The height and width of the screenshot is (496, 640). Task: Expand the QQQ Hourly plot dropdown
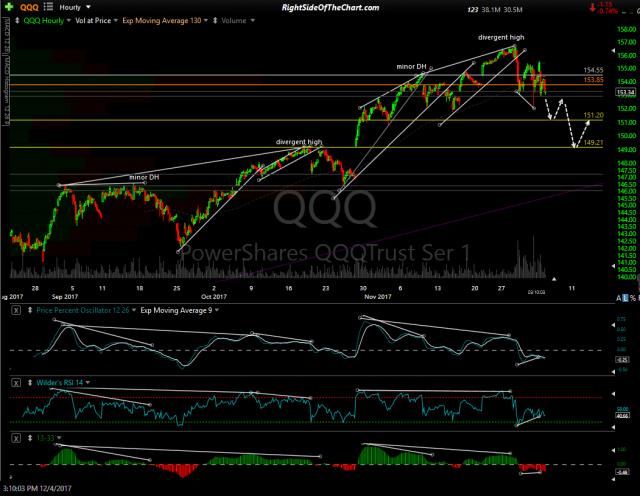[68, 20]
